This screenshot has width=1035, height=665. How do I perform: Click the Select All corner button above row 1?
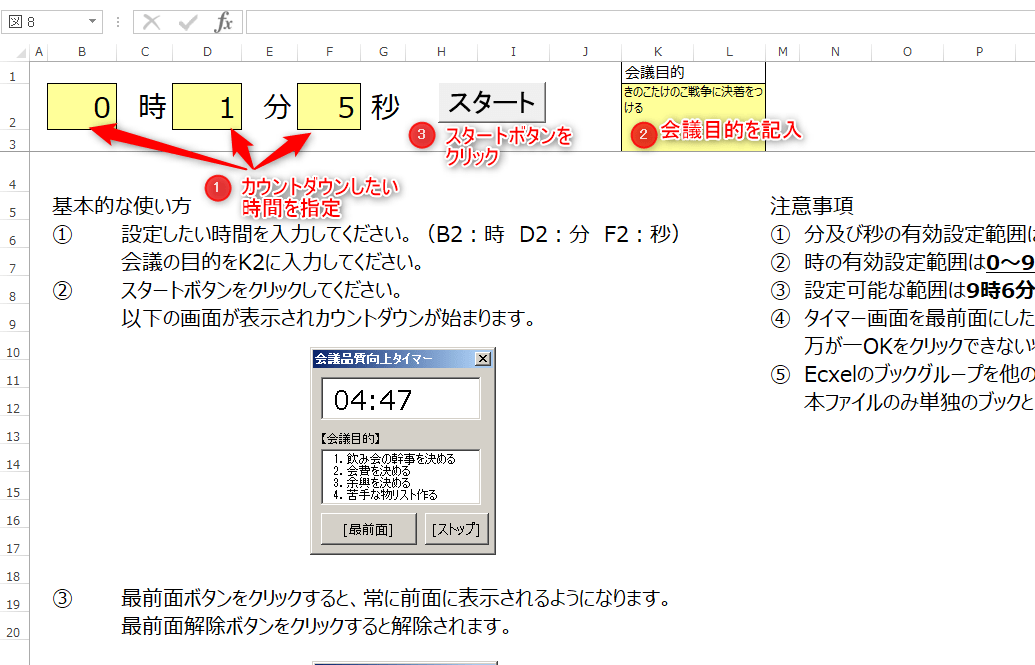point(22,50)
